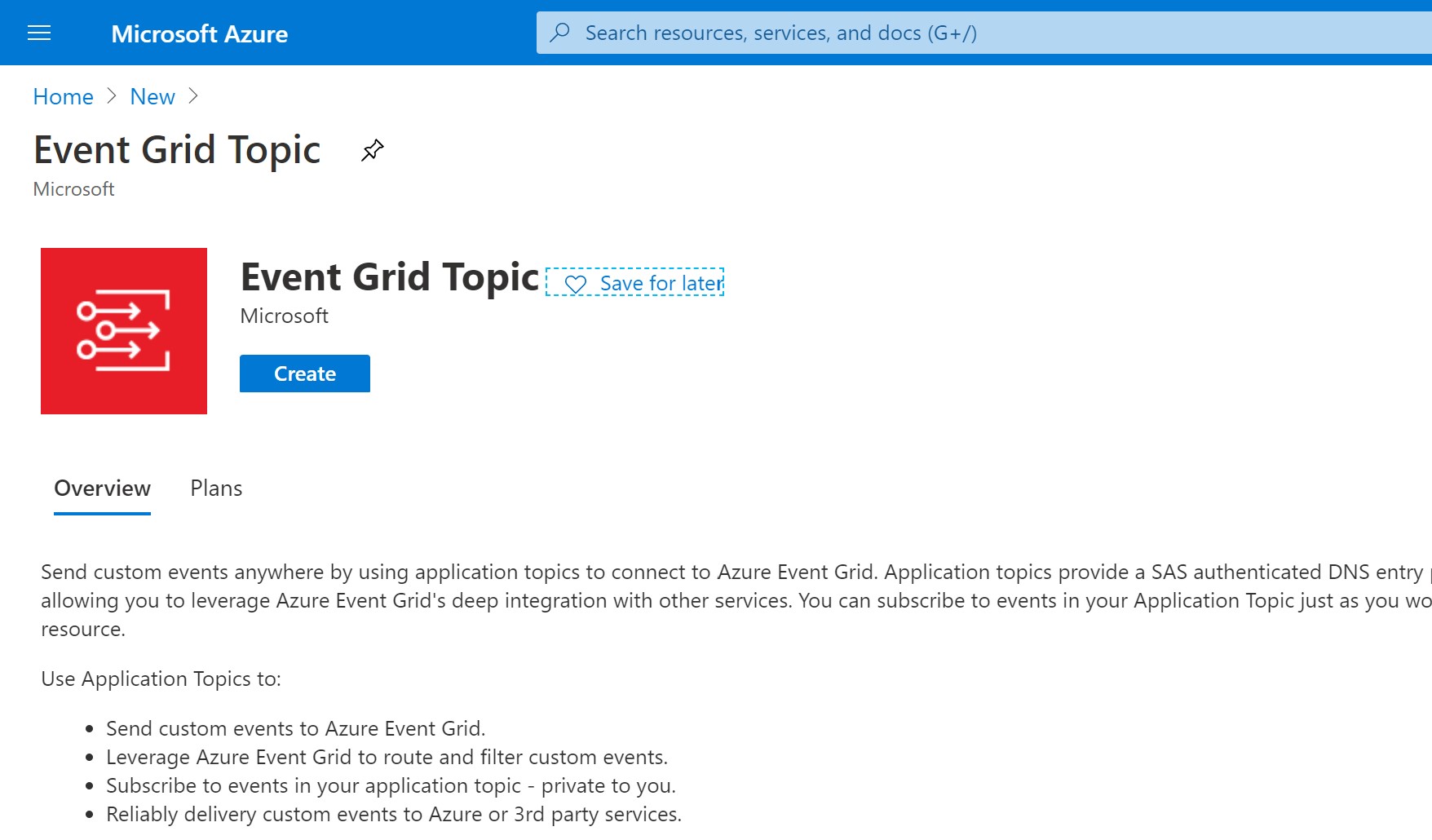This screenshot has height=840, width=1432.
Task: Pin Event Grid Topic to dashboard
Action: (373, 150)
